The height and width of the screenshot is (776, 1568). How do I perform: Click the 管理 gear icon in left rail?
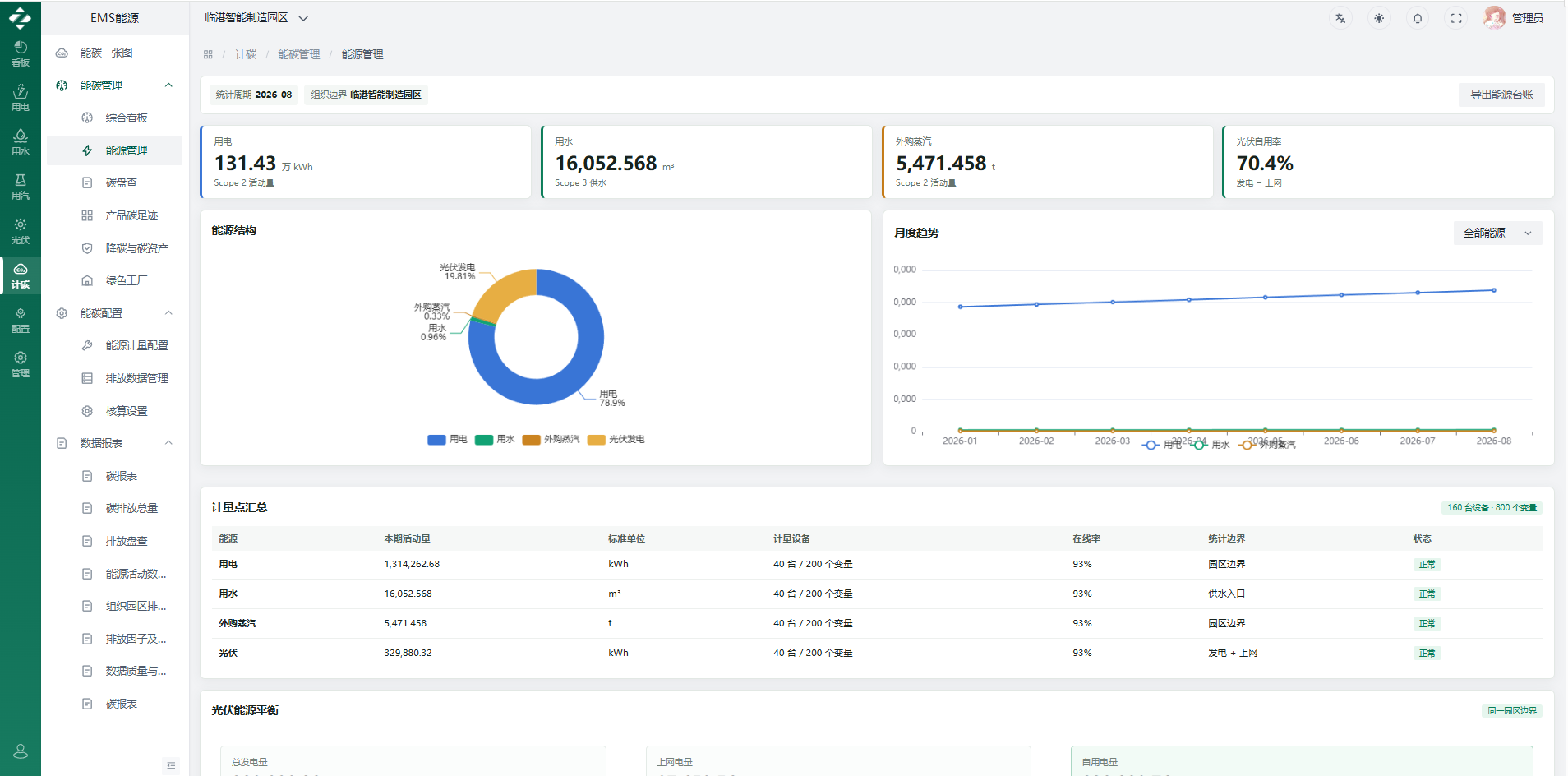(x=21, y=363)
